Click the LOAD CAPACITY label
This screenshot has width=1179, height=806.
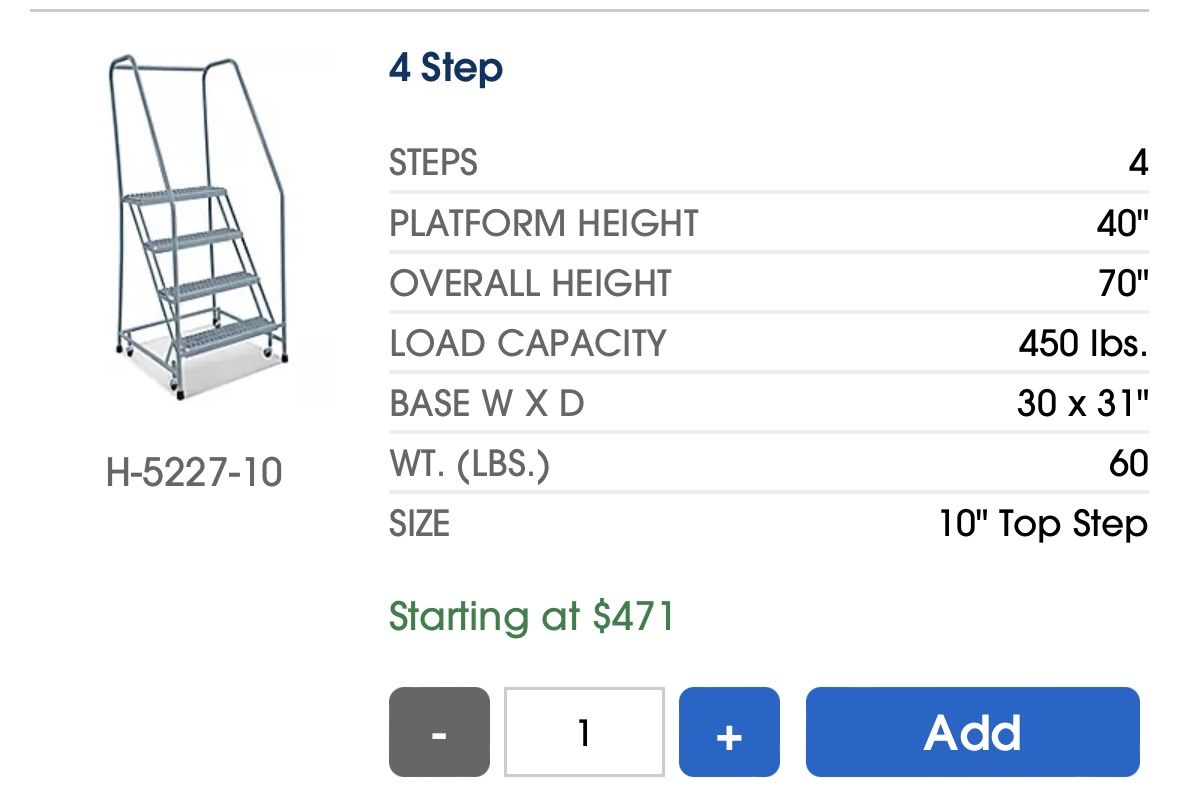[527, 343]
